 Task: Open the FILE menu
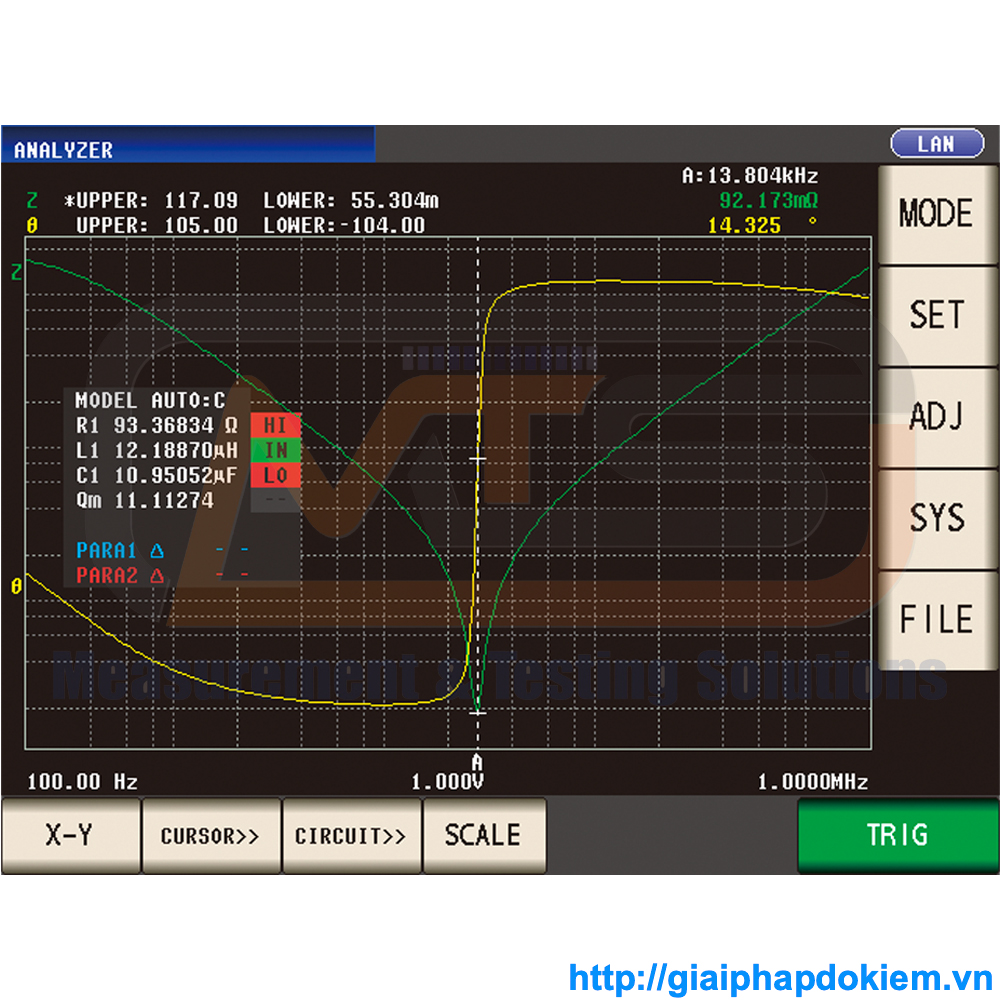[936, 619]
